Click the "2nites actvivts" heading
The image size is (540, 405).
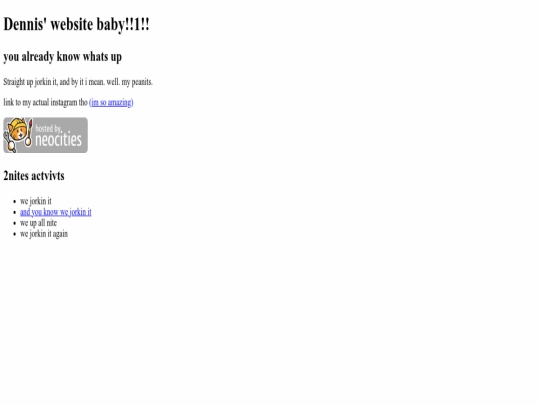pos(34,176)
